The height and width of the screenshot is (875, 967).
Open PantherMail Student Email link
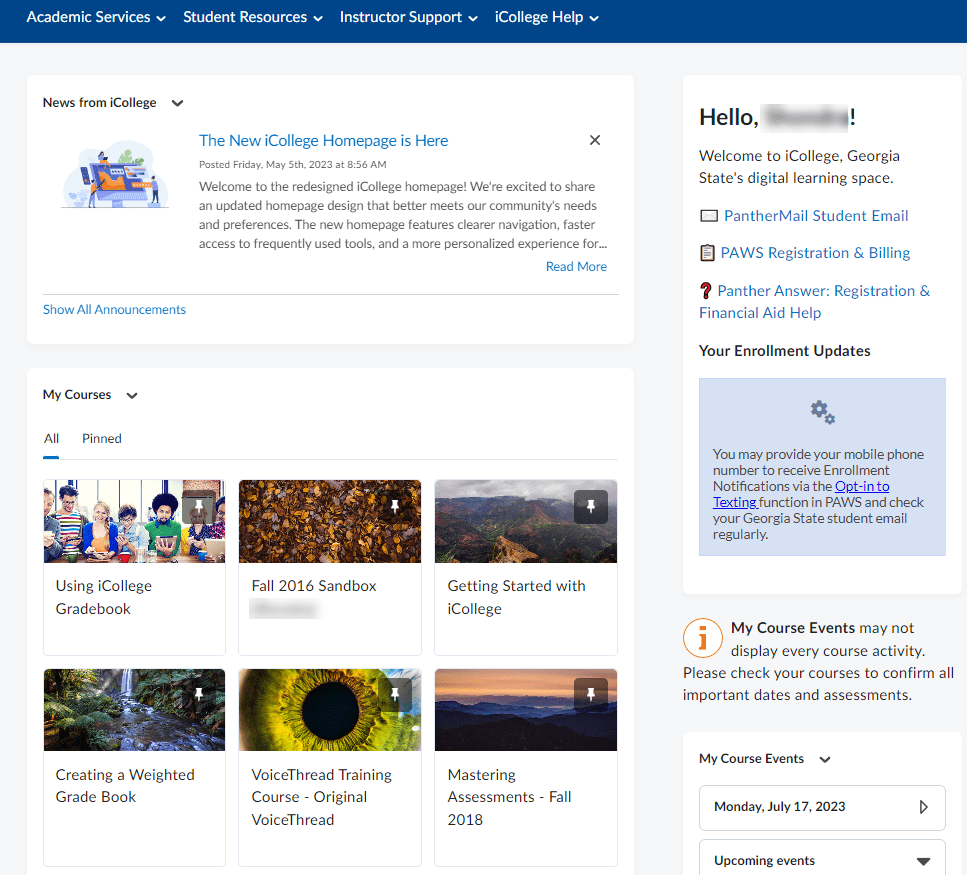(815, 216)
